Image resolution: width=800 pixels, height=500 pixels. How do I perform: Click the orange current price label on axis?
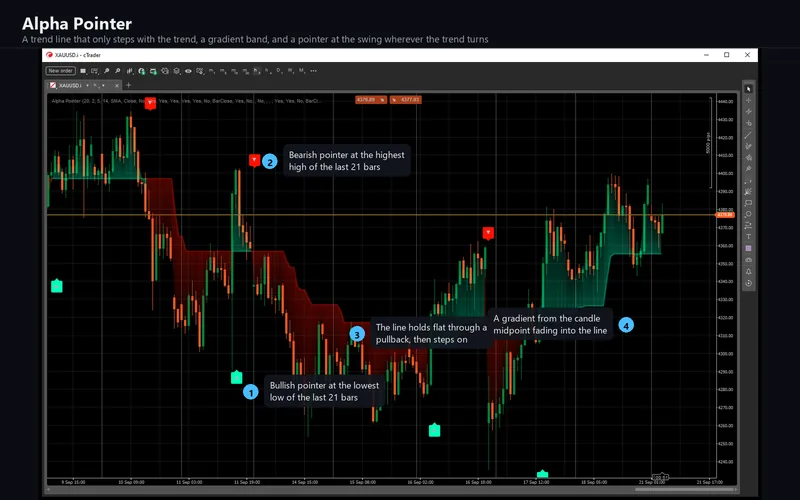725,215
